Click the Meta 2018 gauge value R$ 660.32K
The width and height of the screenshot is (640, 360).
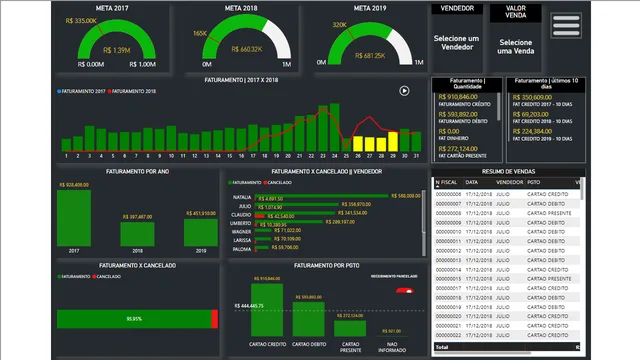click(247, 49)
